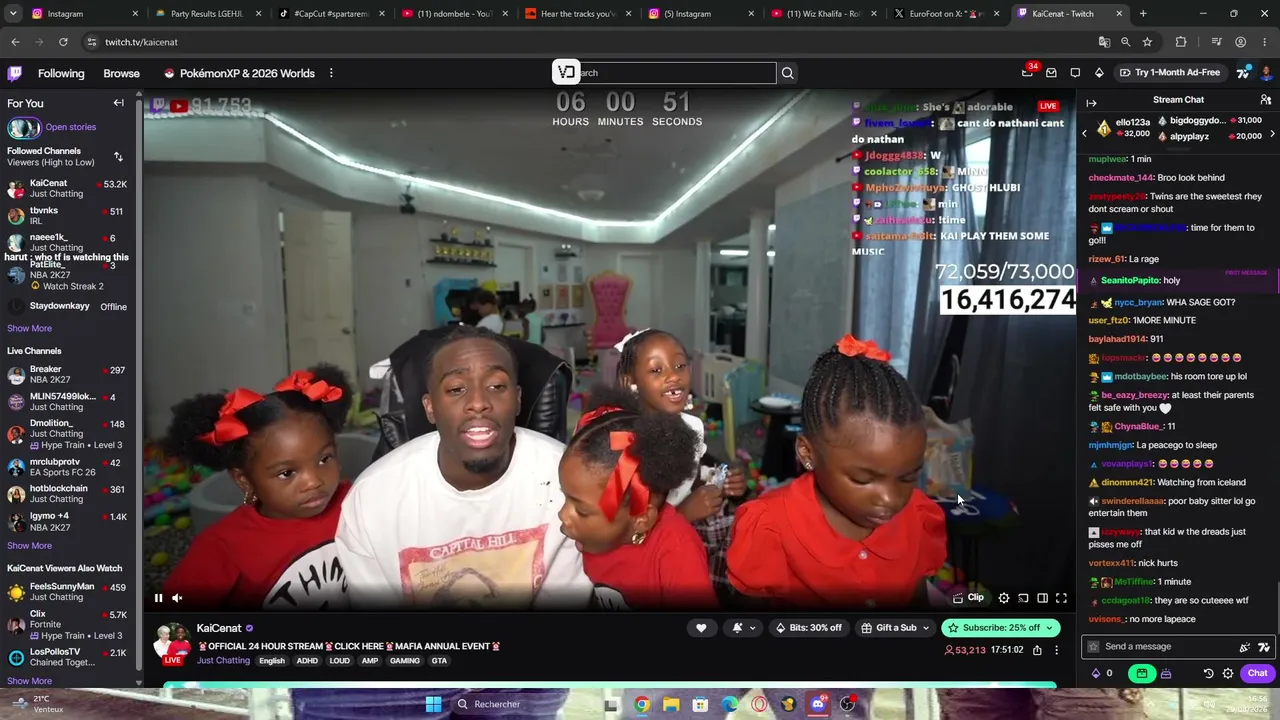Viewport: 1280px width, 720px height.
Task: Open video player settings gear
Action: tap(1004, 598)
